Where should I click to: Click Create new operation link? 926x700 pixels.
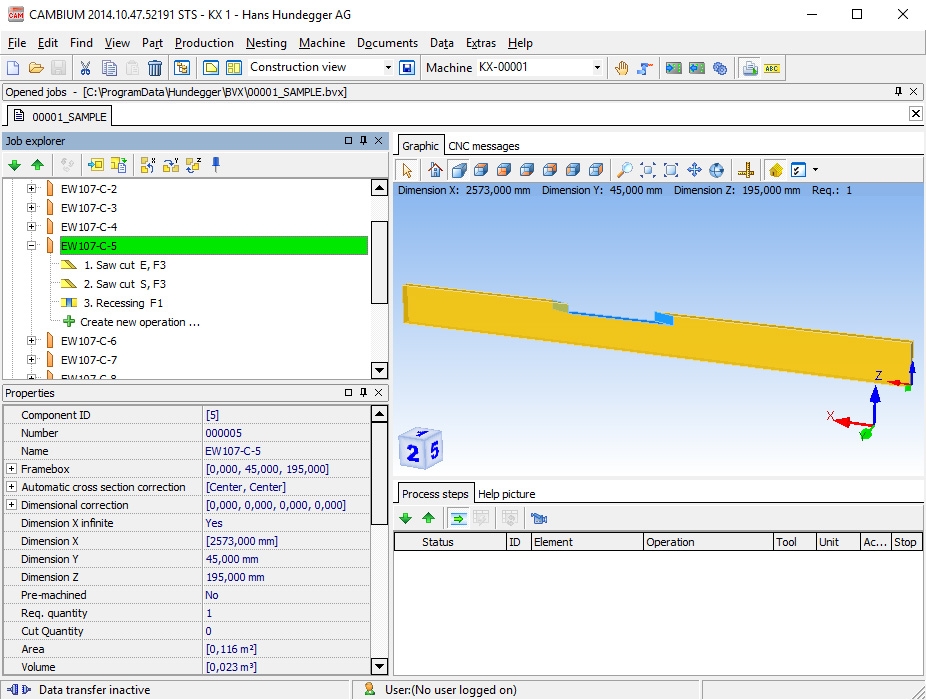(140, 322)
